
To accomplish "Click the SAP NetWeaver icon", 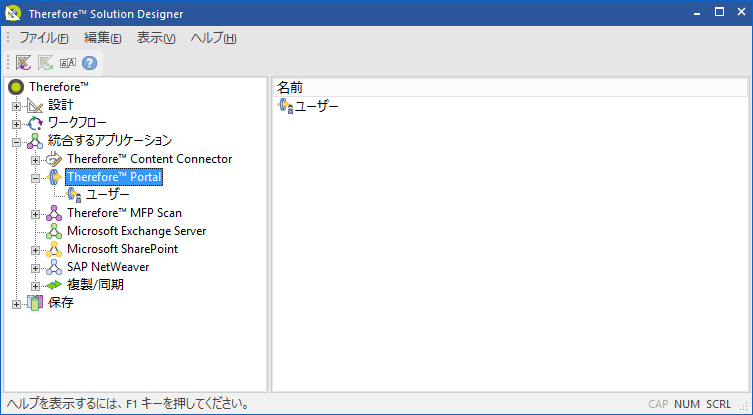I will click(x=54, y=267).
